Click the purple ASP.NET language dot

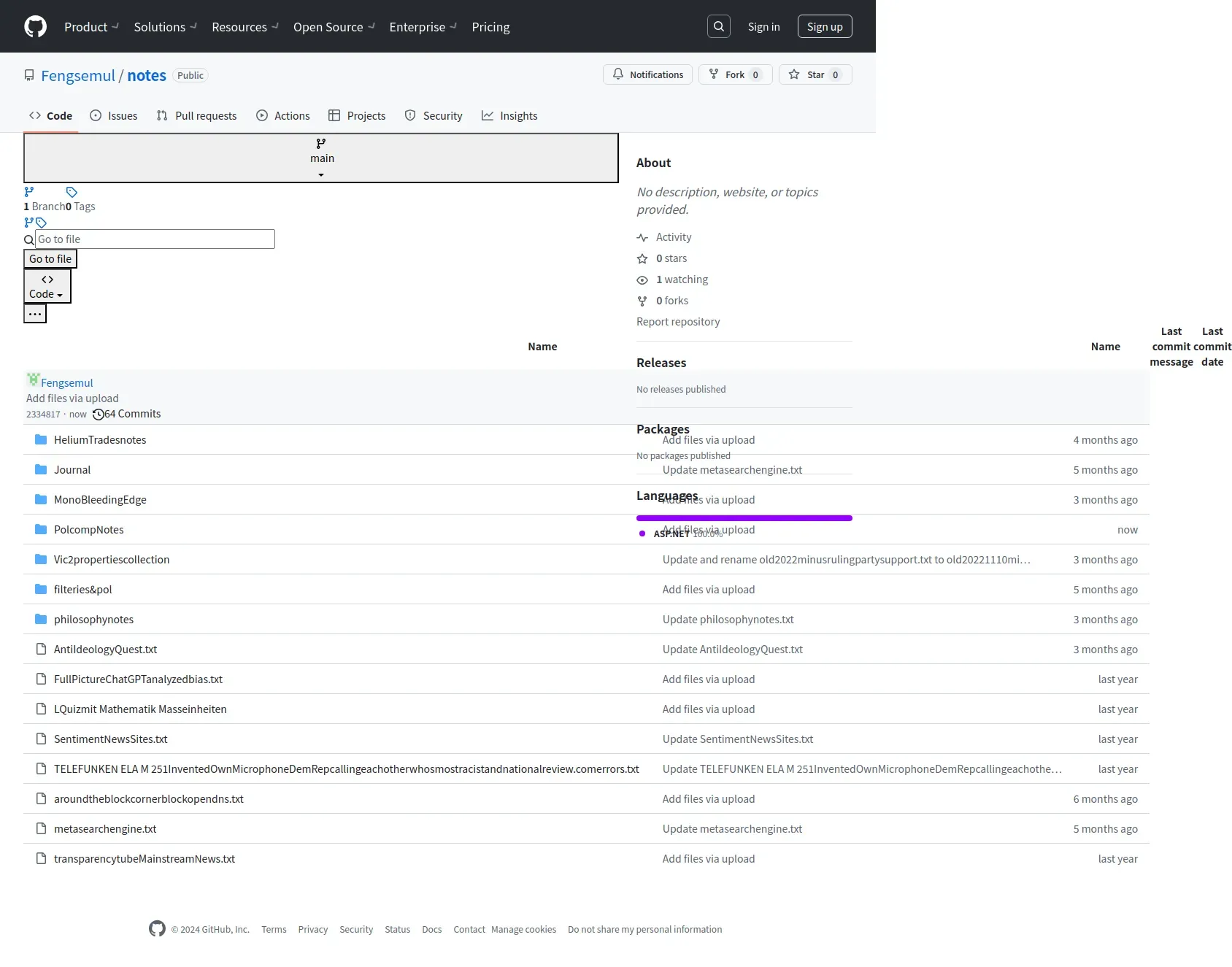click(642, 533)
